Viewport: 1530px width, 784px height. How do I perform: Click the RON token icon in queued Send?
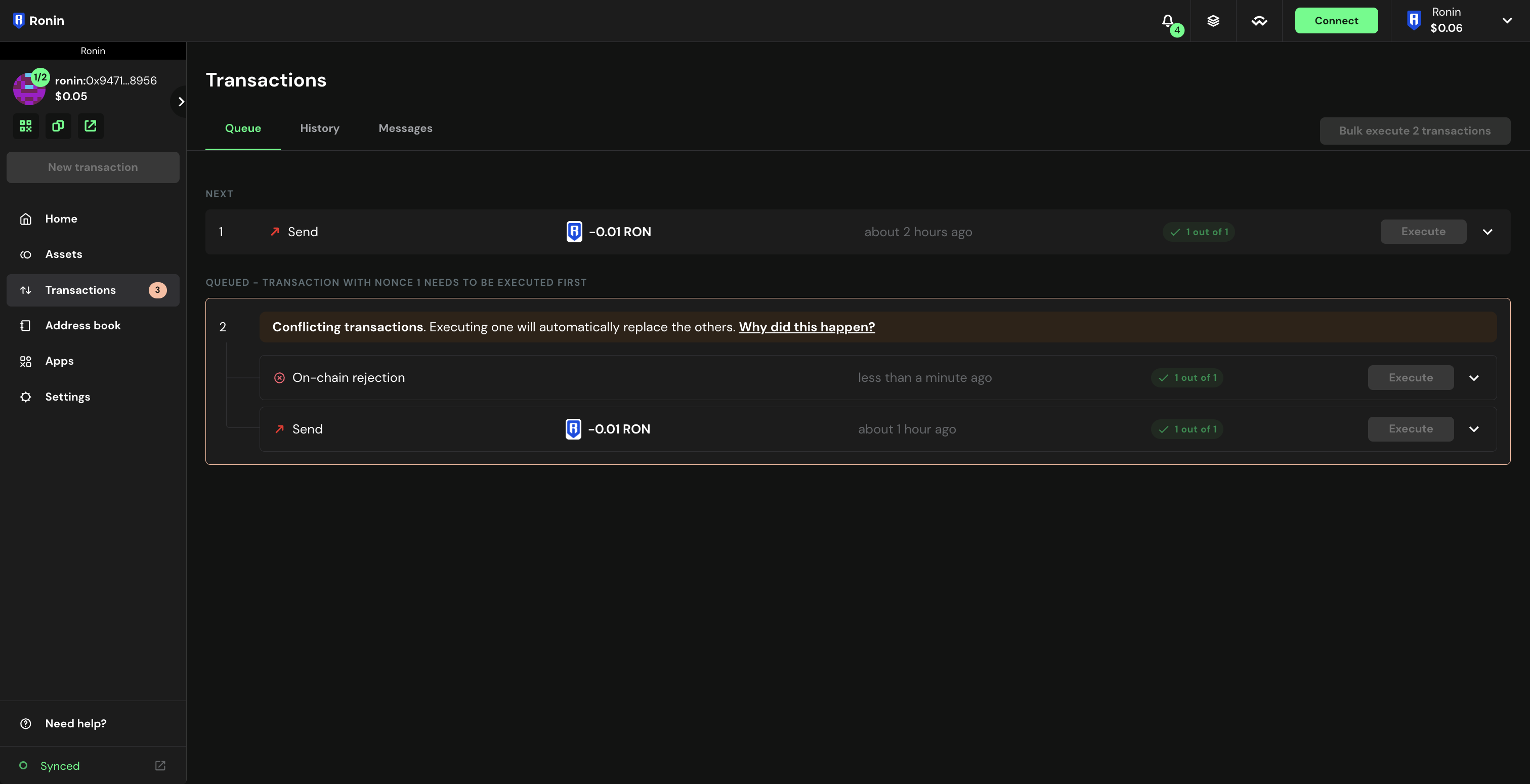pyautogui.click(x=573, y=429)
